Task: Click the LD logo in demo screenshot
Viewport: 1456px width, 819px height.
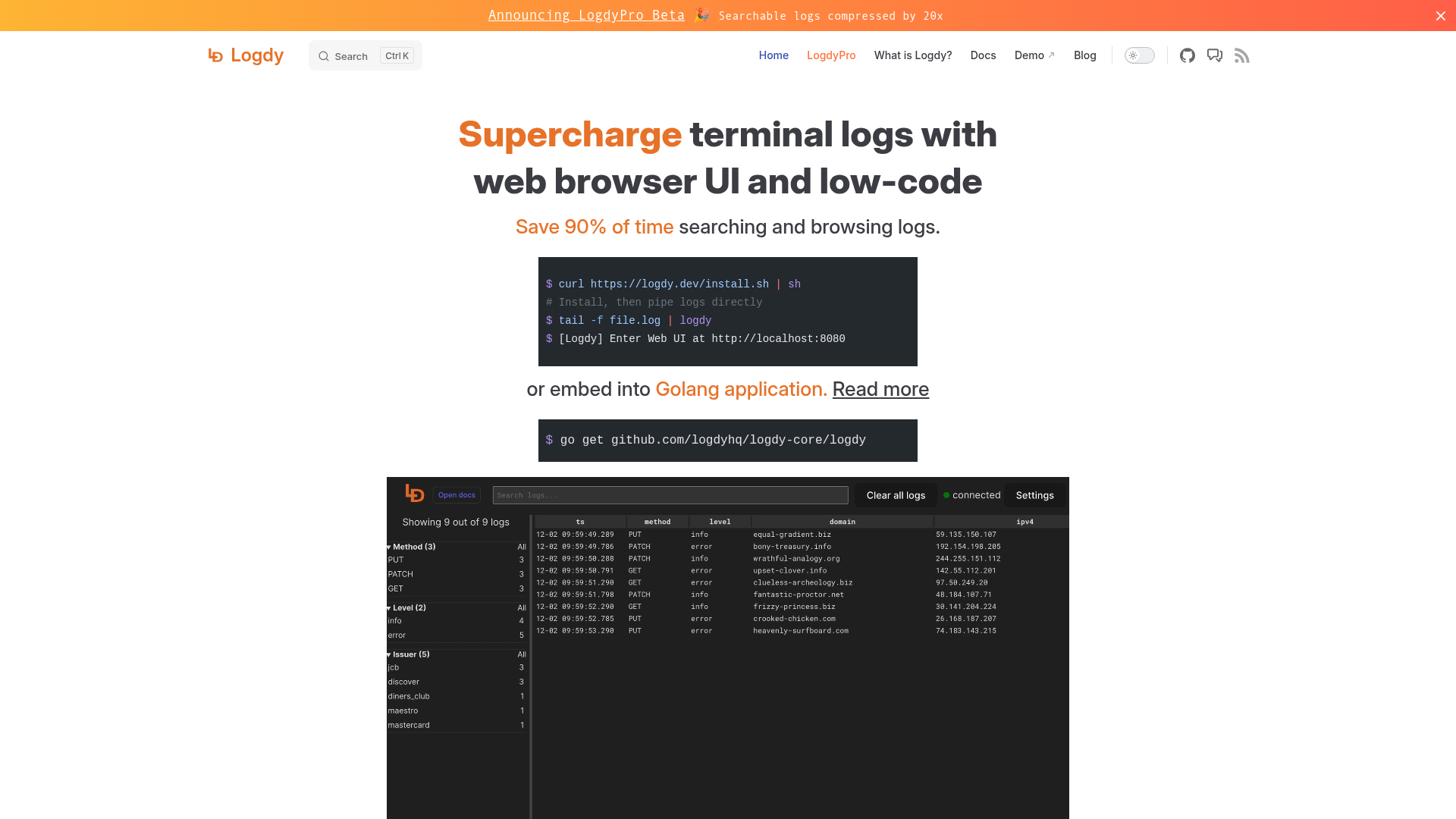Action: point(414,494)
